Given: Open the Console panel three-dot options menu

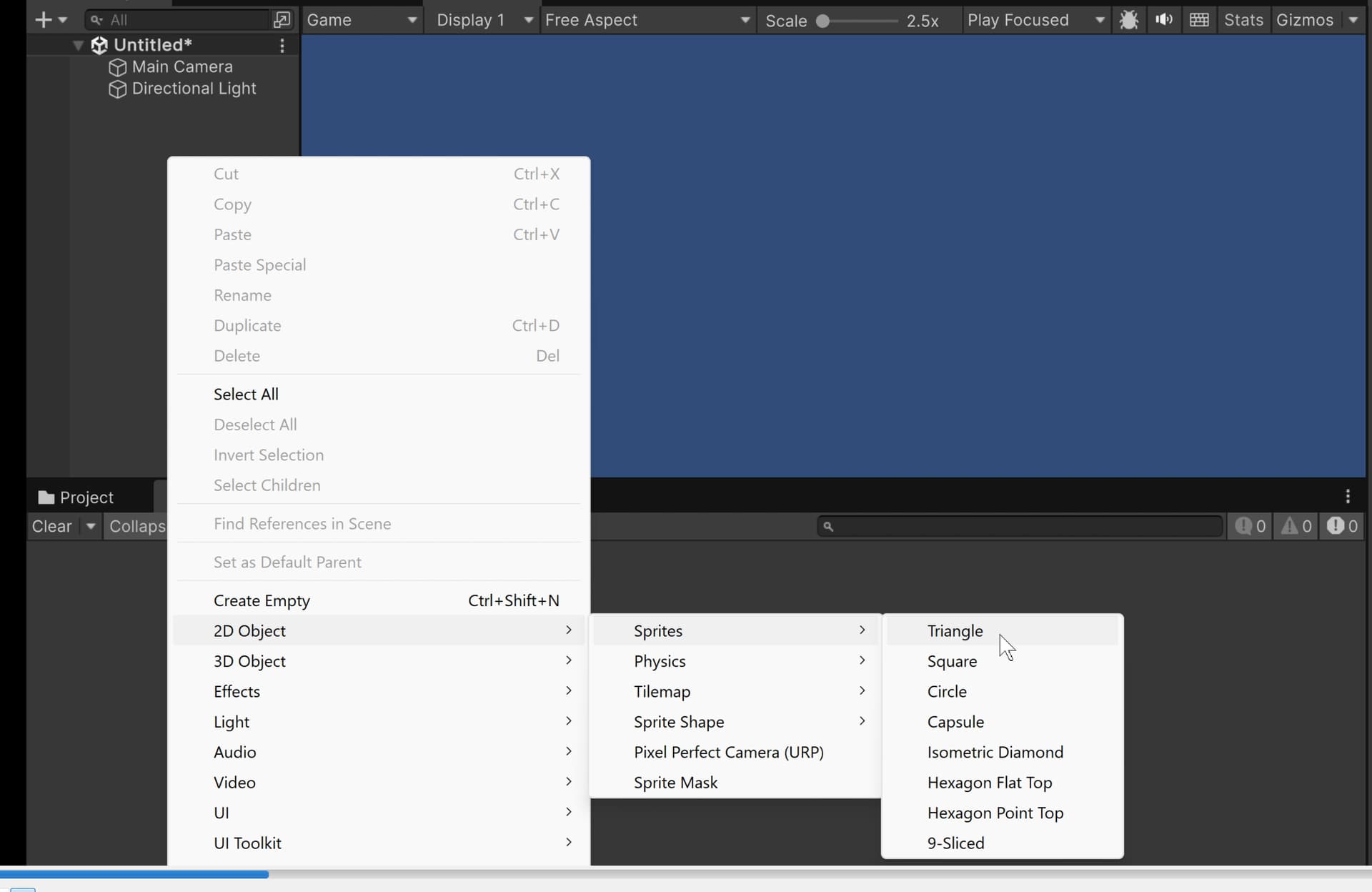Looking at the screenshot, I should 1348,496.
